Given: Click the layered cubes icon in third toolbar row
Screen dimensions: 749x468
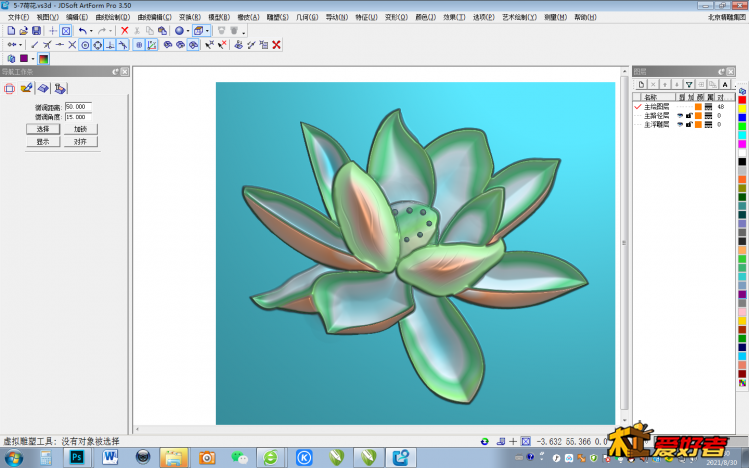Looking at the screenshot, I should pyautogui.click(x=11, y=59).
